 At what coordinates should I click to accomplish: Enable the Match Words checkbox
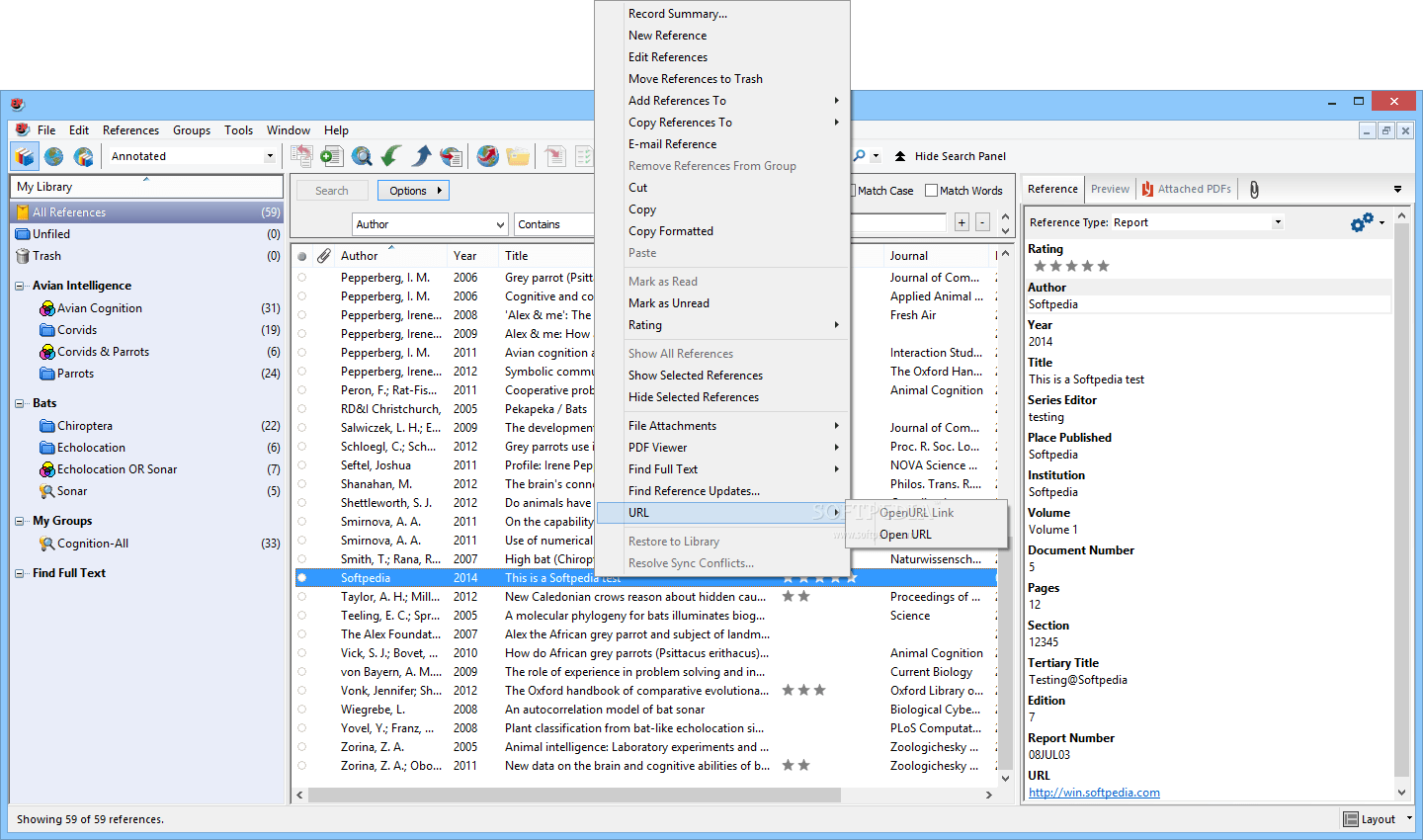(x=933, y=190)
